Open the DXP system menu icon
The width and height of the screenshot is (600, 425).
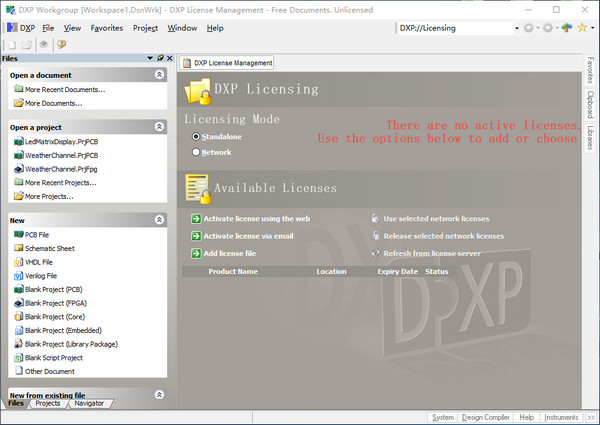(x=12, y=28)
